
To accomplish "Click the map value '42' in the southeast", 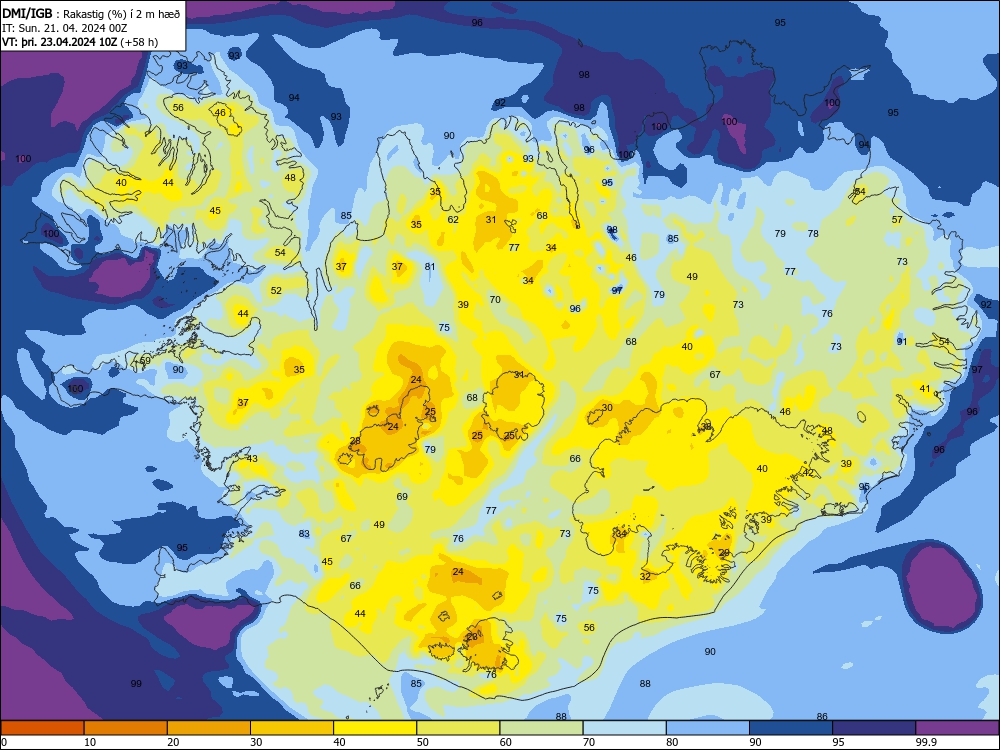I will (x=808, y=473).
